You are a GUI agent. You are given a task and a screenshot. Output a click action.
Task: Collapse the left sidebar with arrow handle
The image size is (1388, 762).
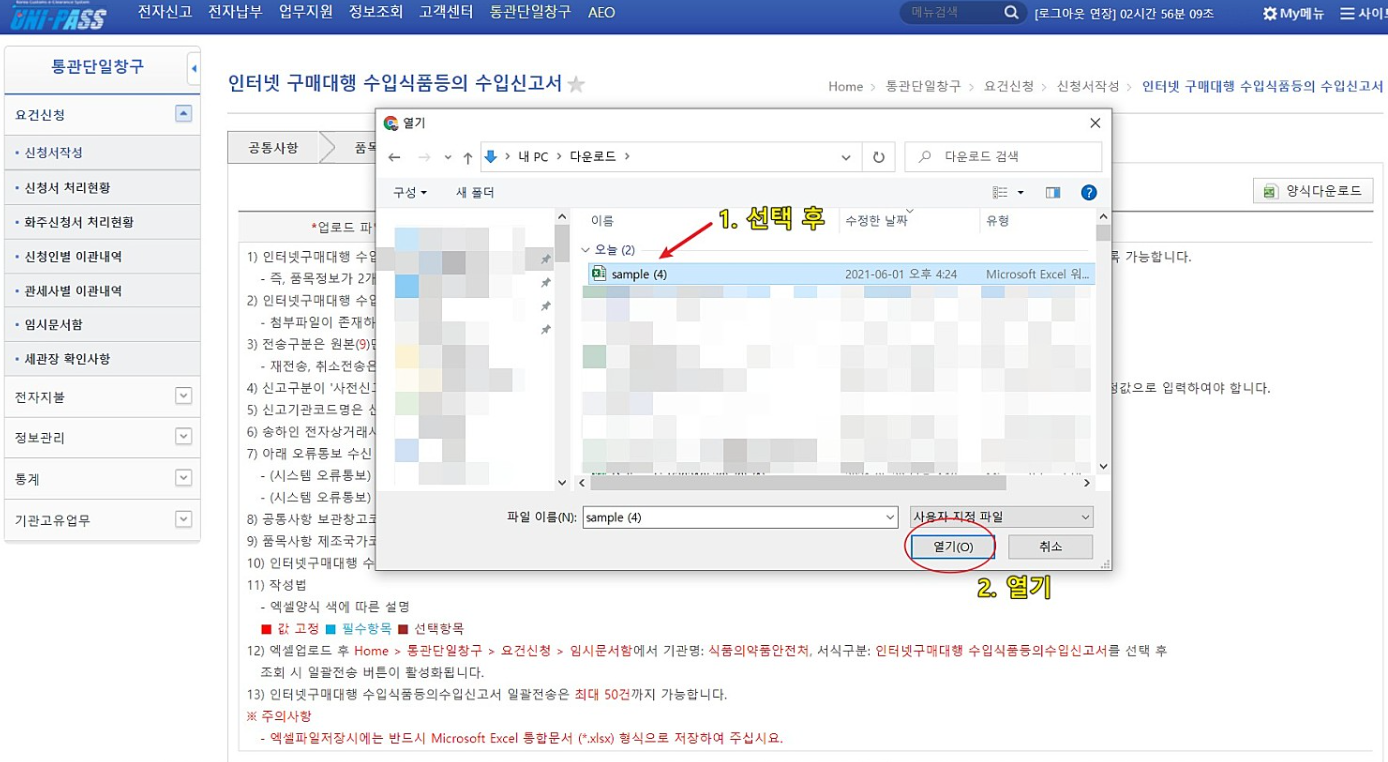[194, 69]
